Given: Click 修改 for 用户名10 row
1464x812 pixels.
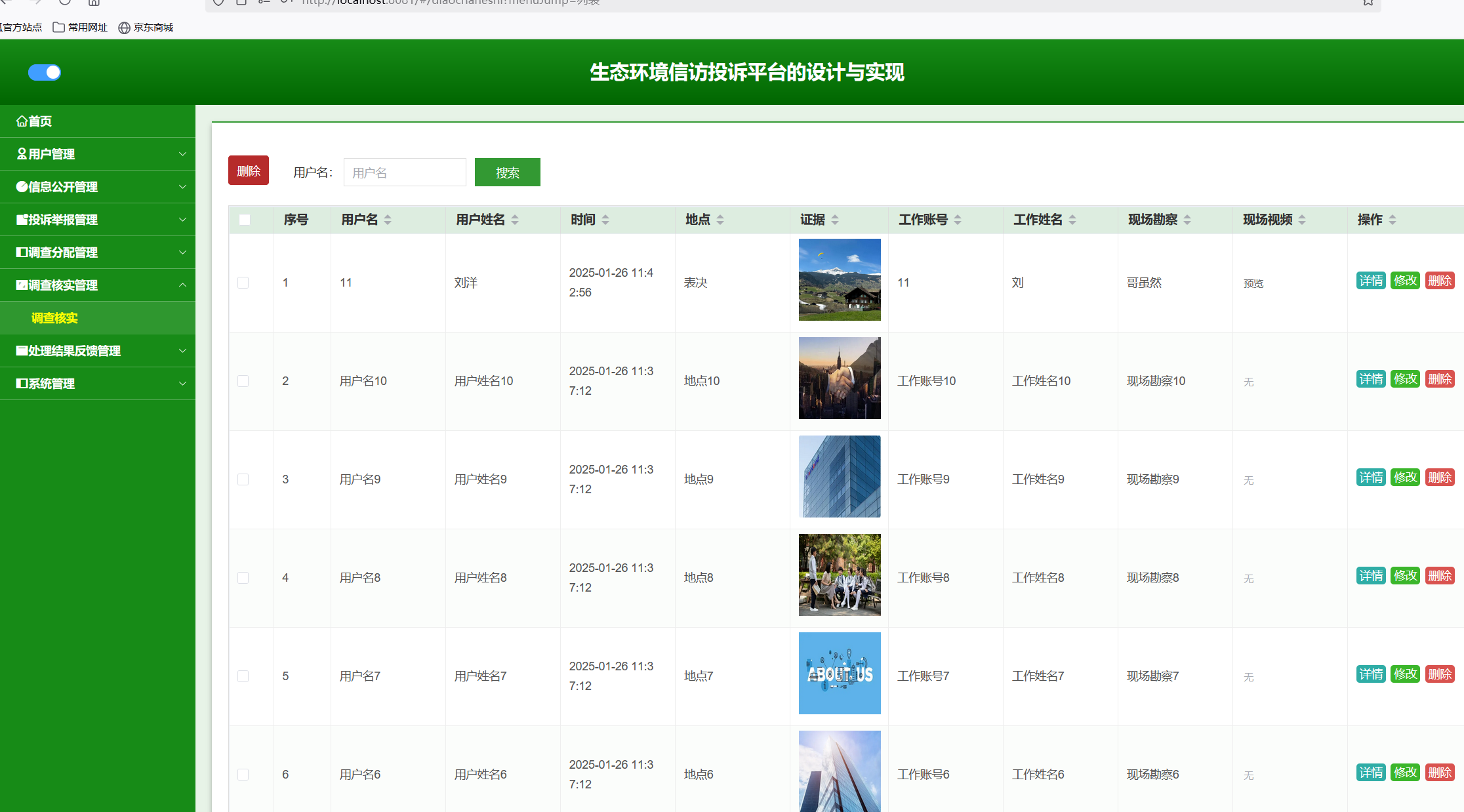Looking at the screenshot, I should coord(1405,379).
